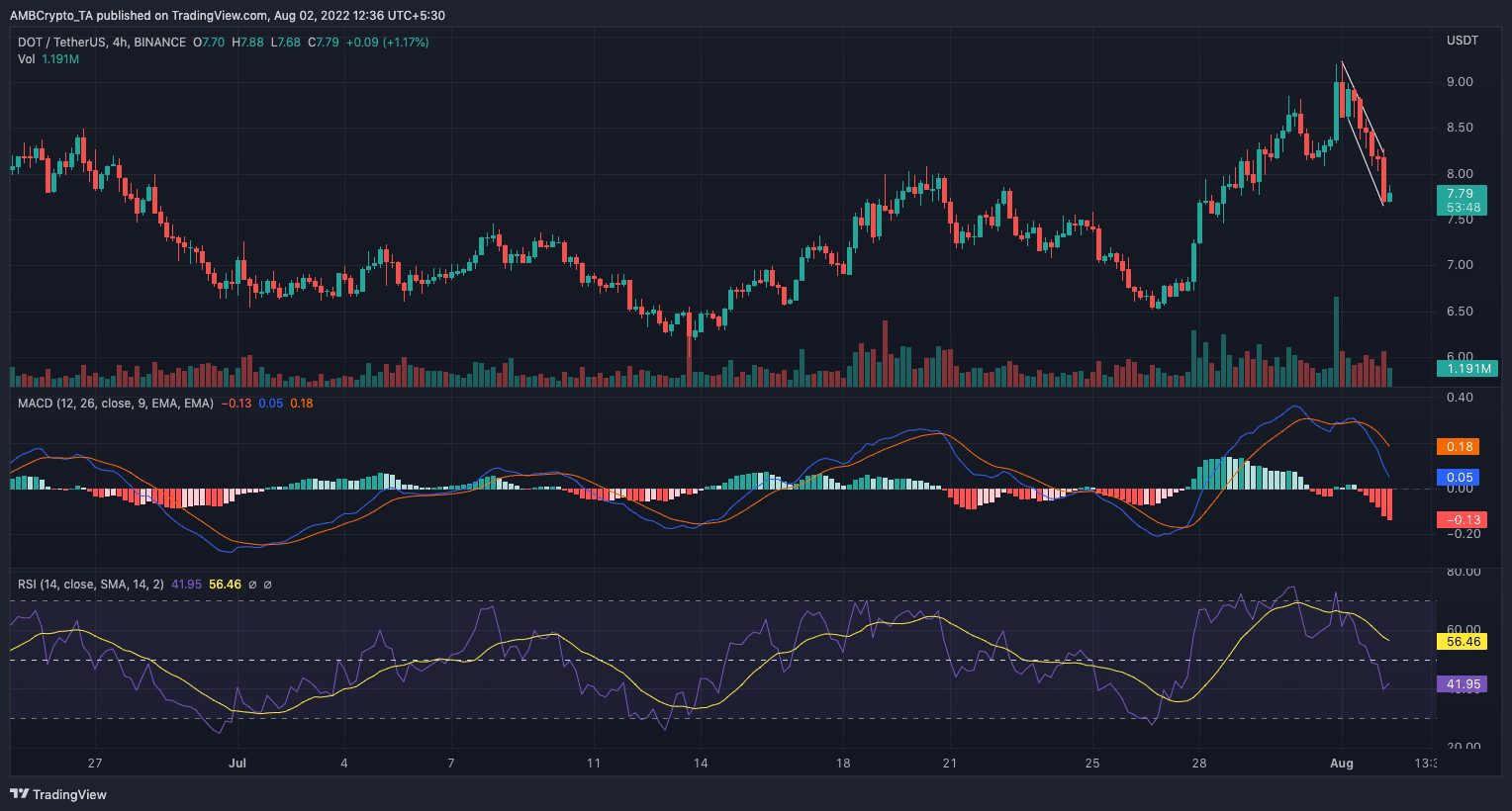Click the 8.50 price axis label
The image size is (1512, 811).
click(1460, 128)
